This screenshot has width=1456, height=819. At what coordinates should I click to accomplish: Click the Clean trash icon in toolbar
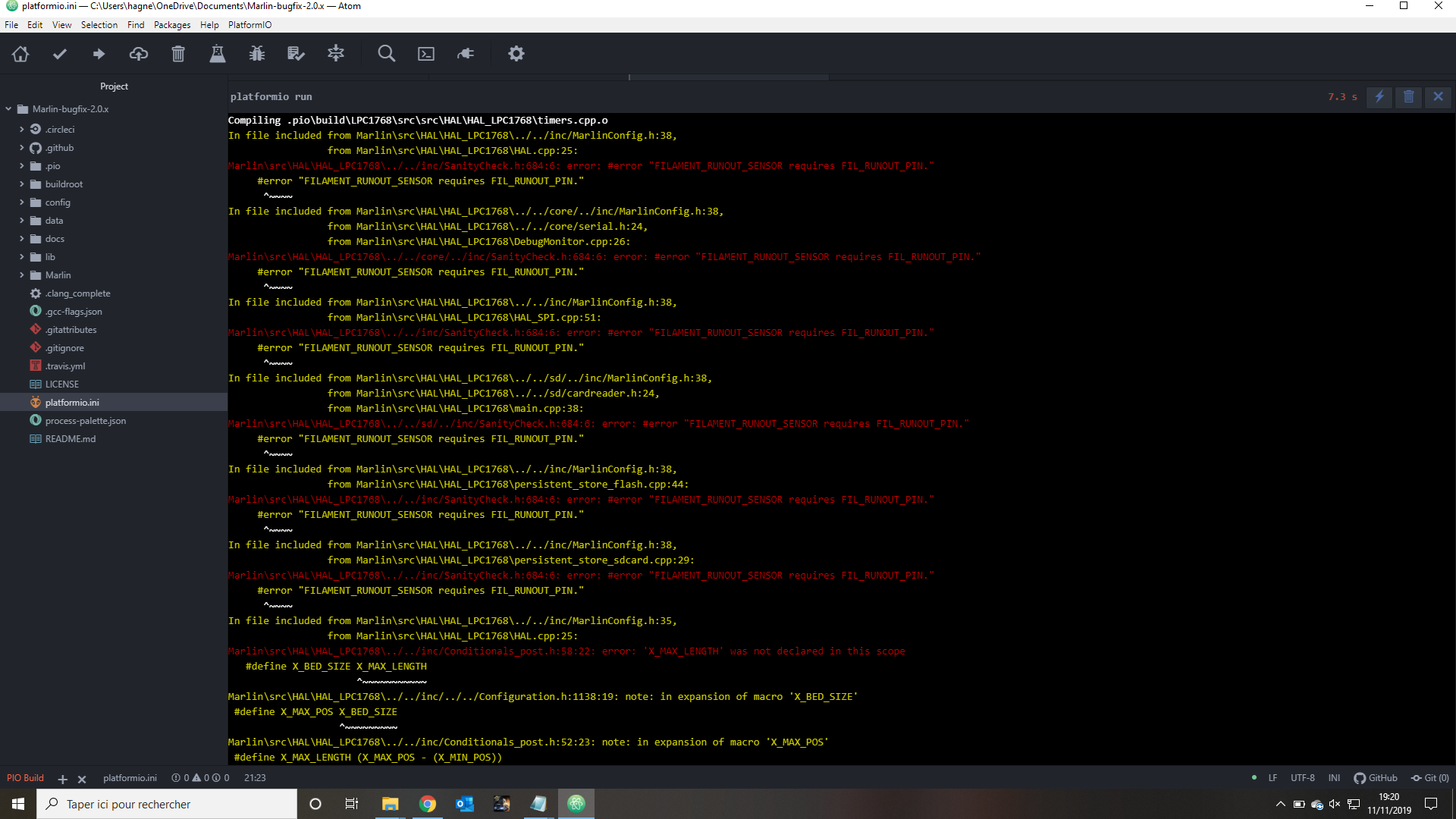[178, 54]
